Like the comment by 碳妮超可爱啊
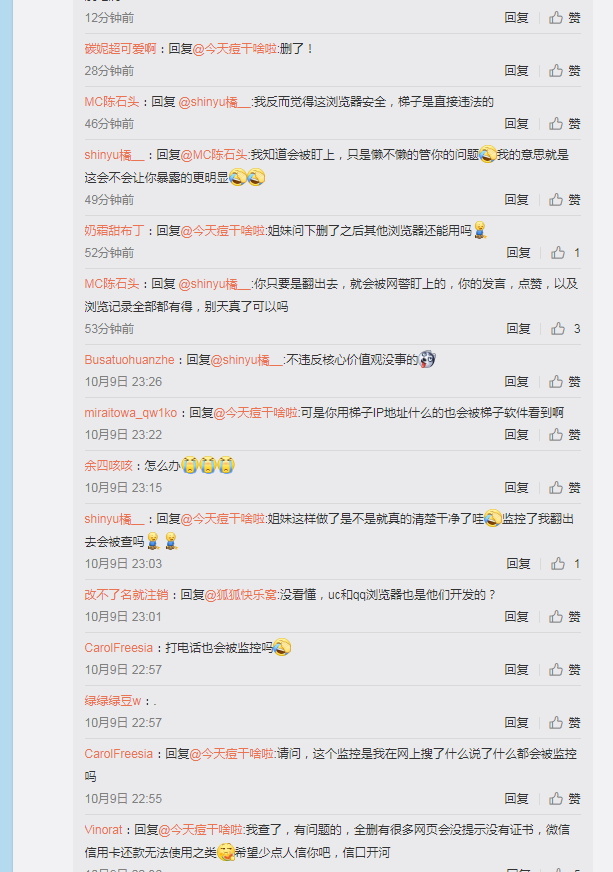Viewport: 613px width, 872px height. (565, 71)
